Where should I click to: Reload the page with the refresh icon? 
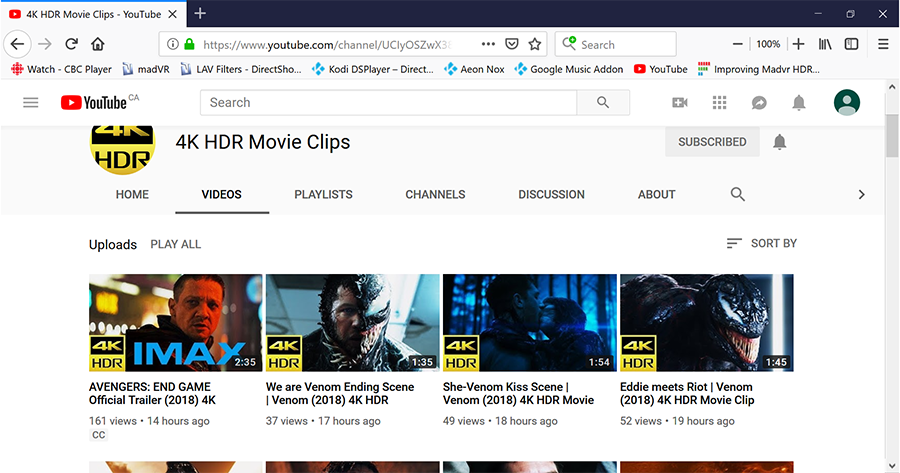[x=71, y=44]
